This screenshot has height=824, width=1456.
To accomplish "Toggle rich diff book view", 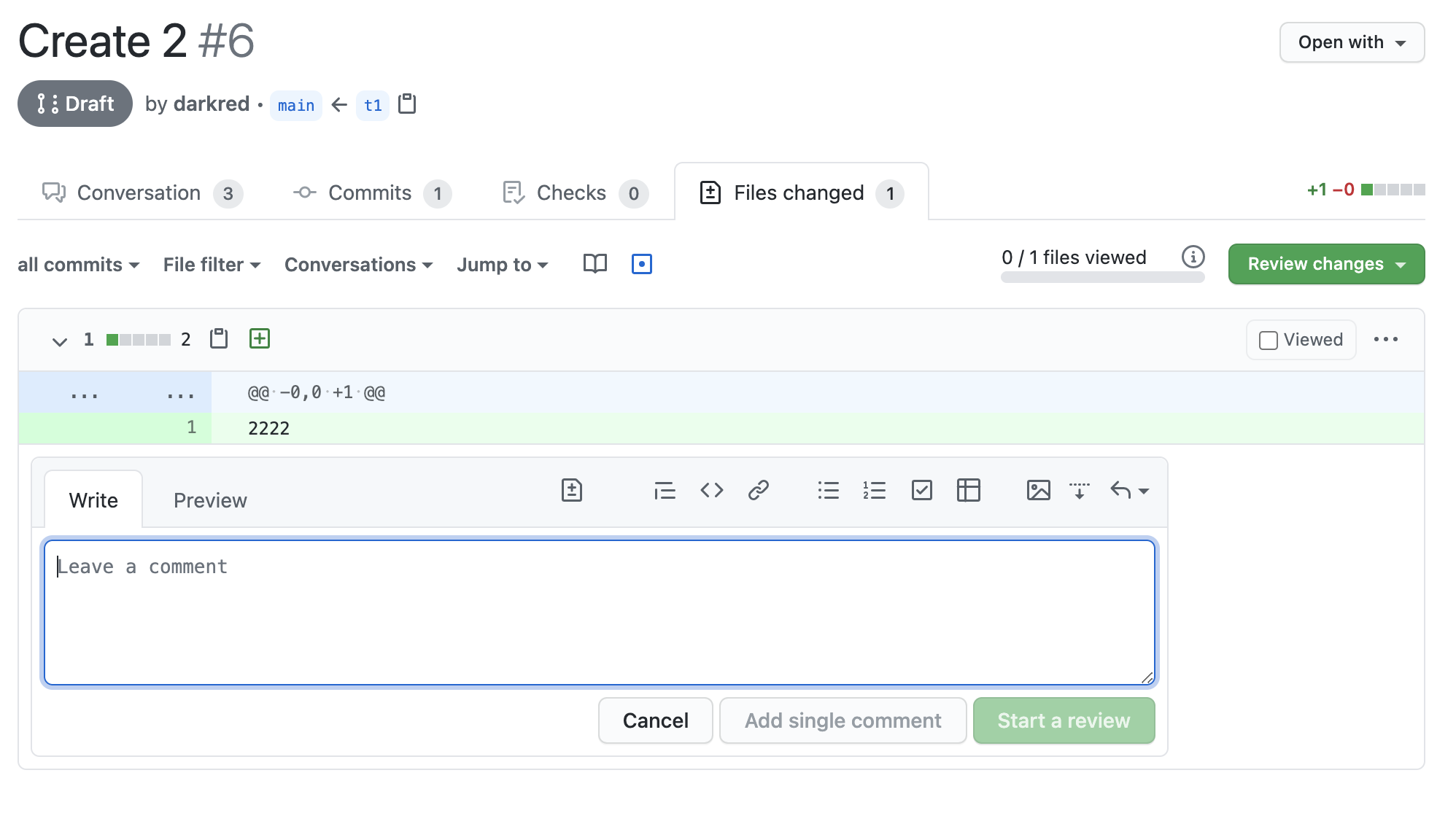I will click(x=595, y=264).
